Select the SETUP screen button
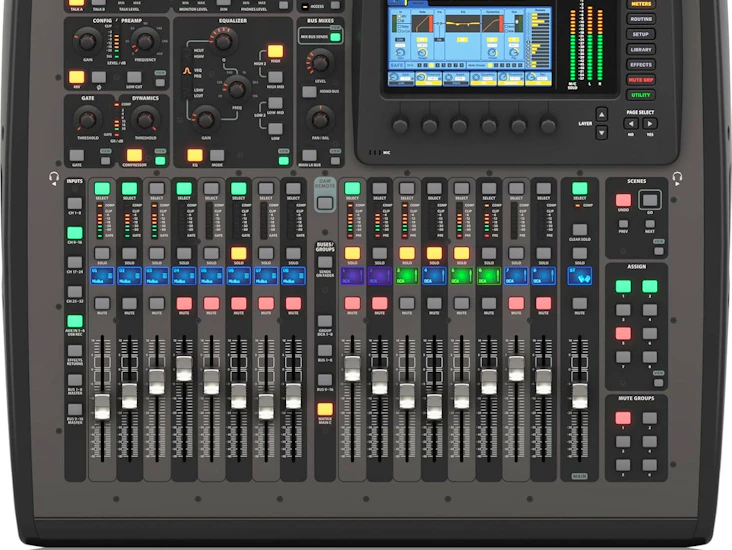Image resolution: width=732 pixels, height=550 pixels. click(x=641, y=34)
